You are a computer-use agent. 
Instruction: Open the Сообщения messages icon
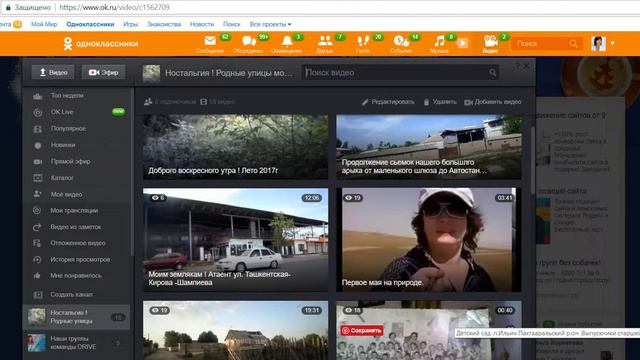[x=210, y=44]
